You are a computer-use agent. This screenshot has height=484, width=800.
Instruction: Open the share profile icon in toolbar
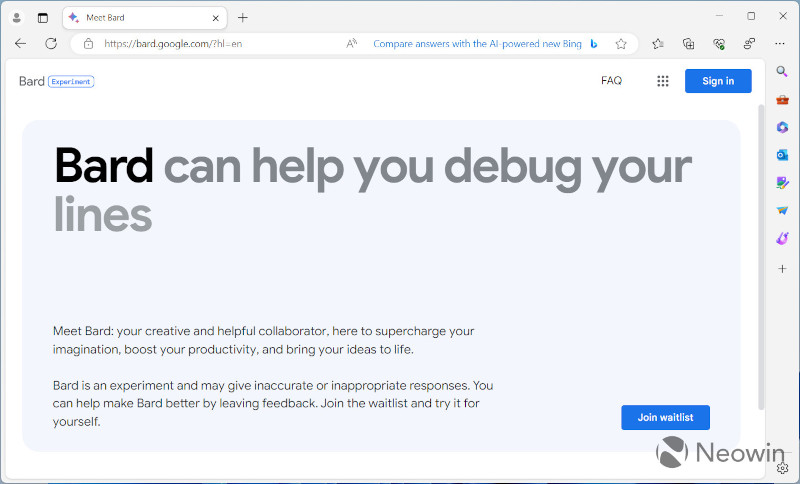[749, 44]
